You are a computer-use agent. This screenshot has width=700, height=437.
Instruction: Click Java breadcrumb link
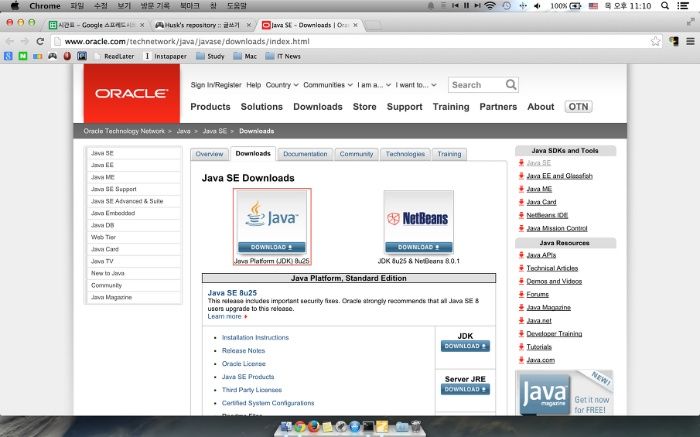[183, 131]
